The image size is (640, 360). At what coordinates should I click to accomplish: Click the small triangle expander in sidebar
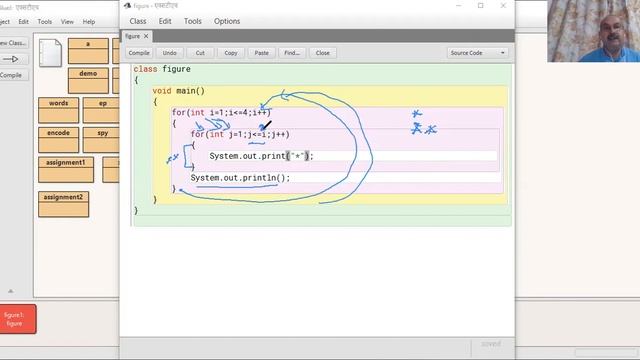11,291
